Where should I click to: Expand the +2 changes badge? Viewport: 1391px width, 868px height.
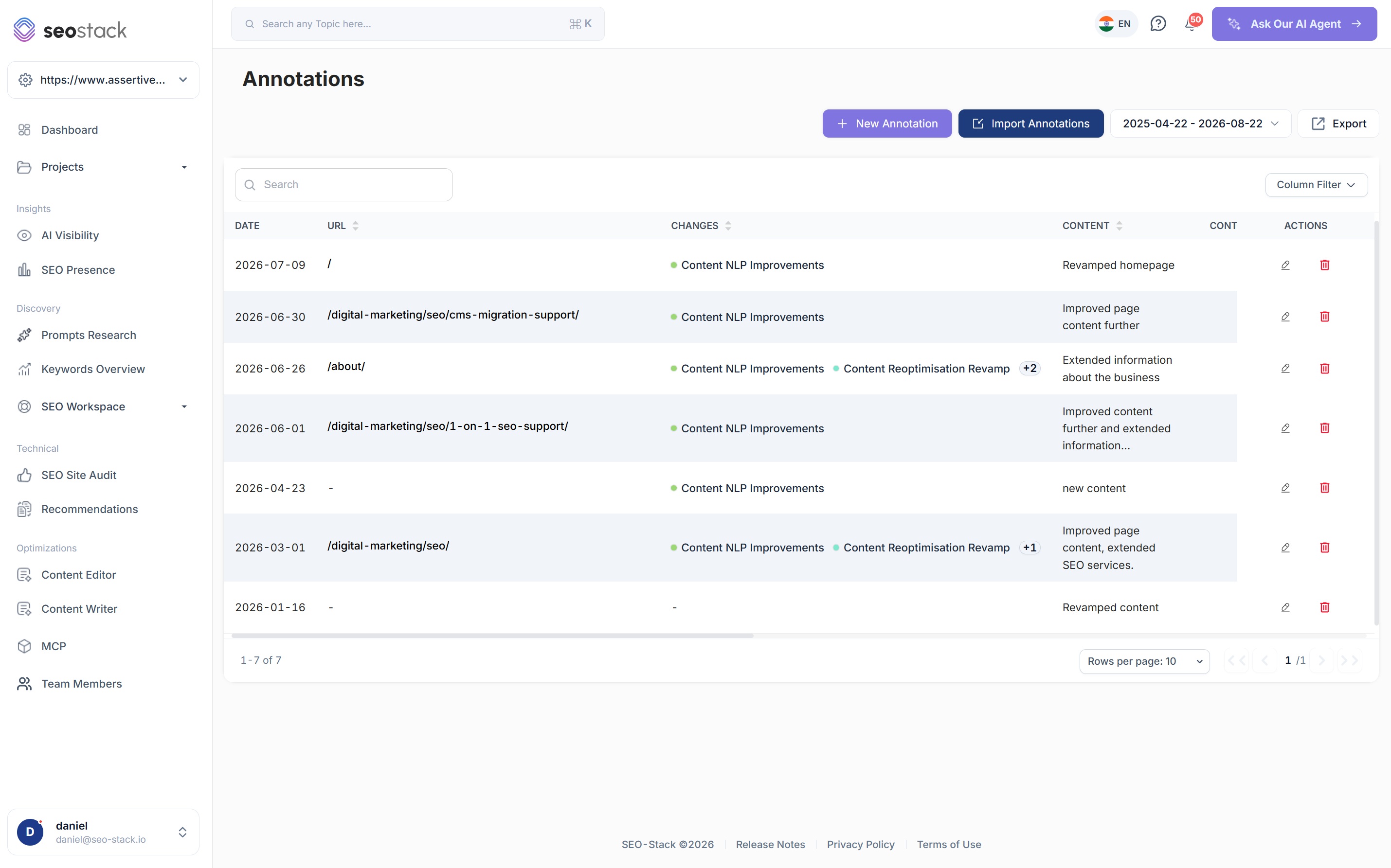coord(1030,369)
